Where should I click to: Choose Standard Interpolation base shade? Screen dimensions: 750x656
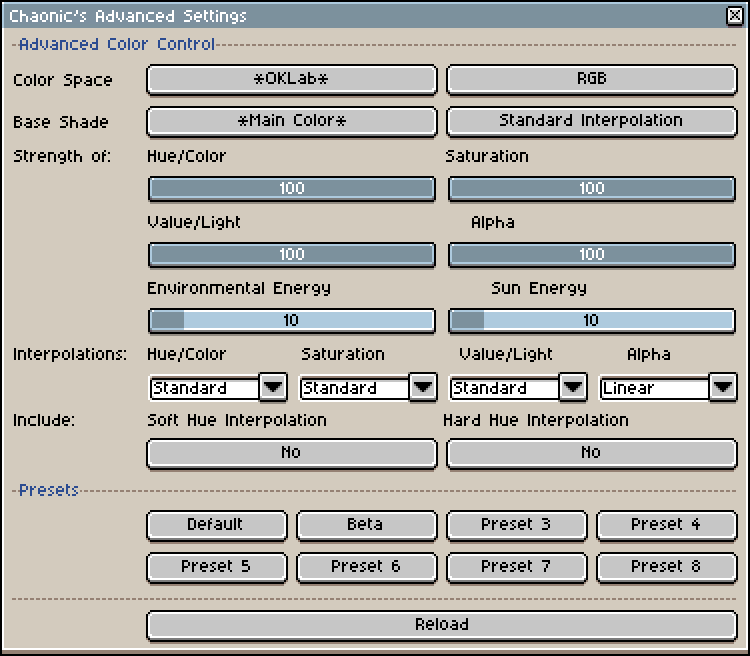point(592,121)
